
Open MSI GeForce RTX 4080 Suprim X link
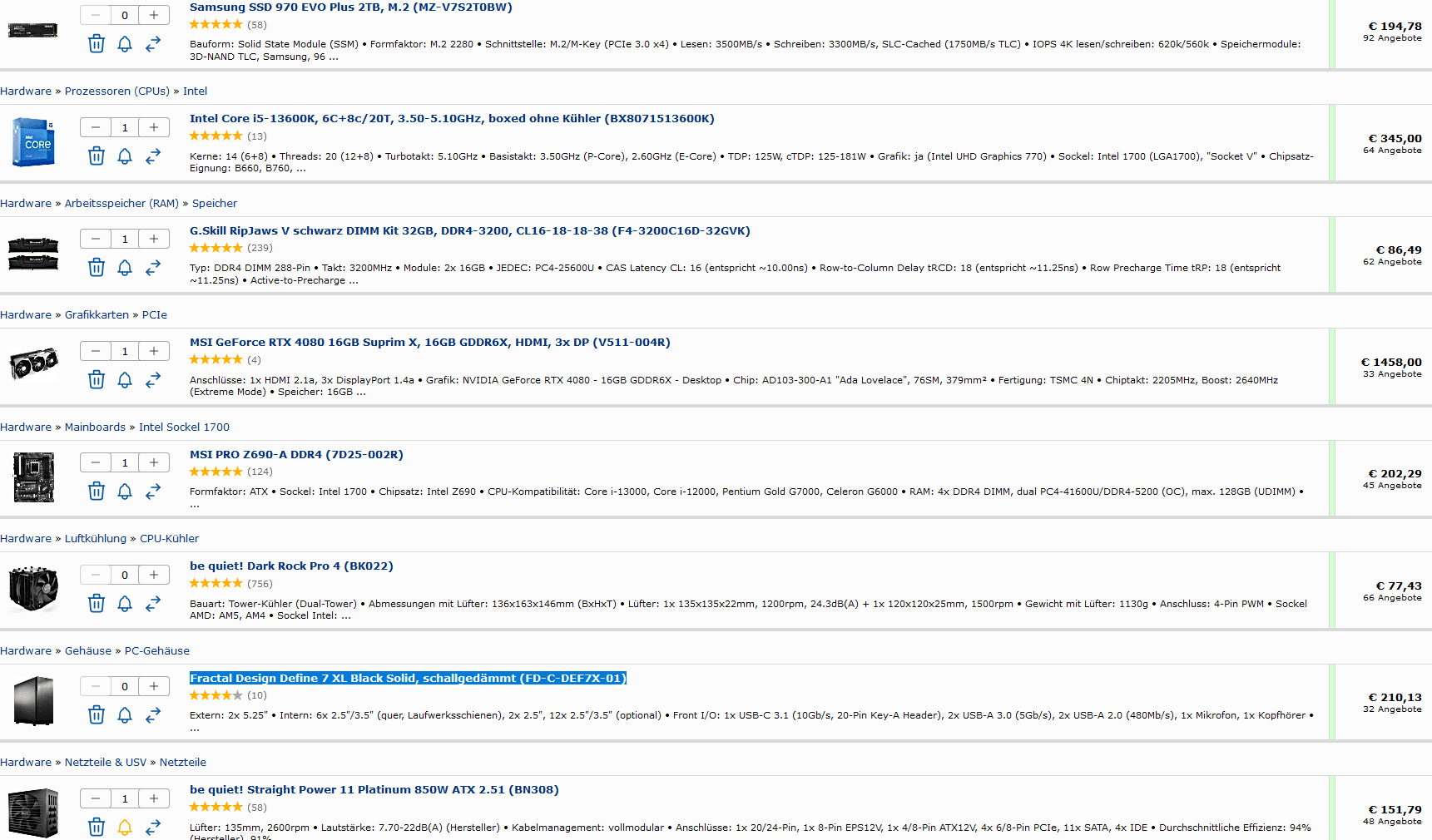430,343
